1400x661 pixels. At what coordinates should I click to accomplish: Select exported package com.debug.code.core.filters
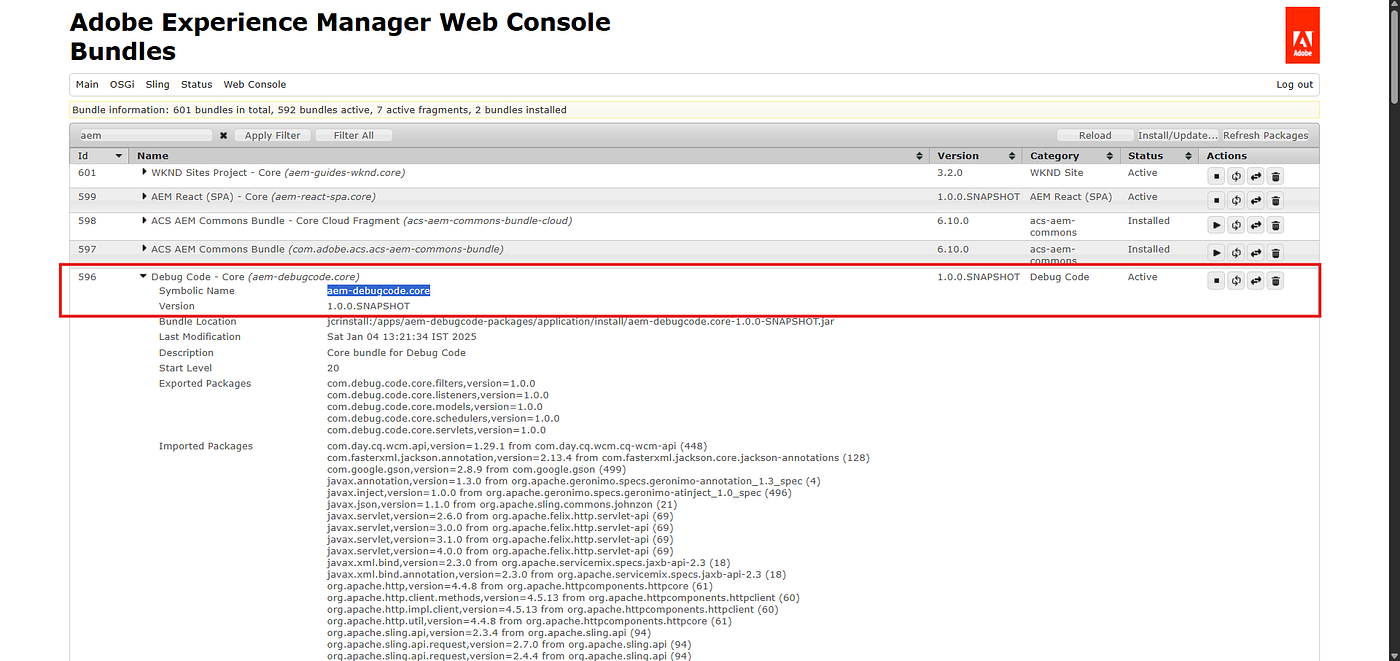431,384
